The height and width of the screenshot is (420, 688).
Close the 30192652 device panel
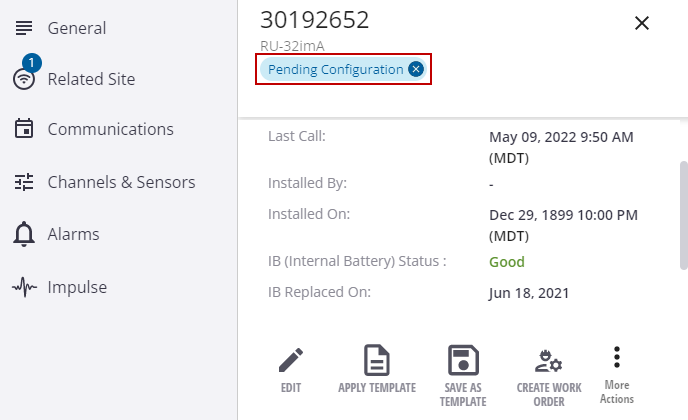642,23
